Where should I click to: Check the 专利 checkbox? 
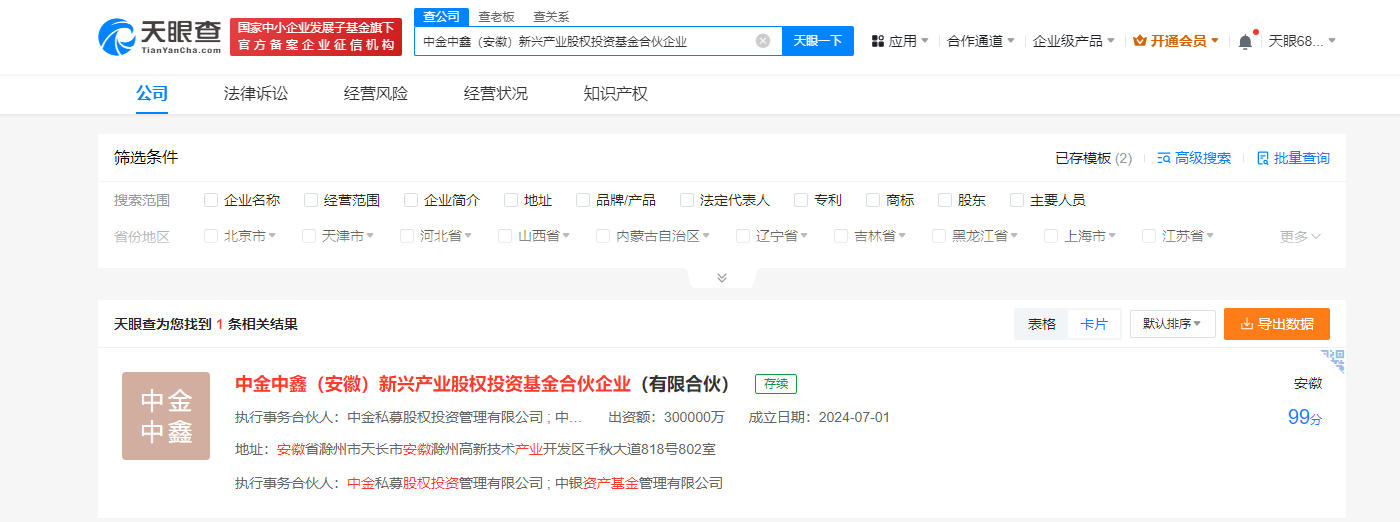[x=801, y=200]
